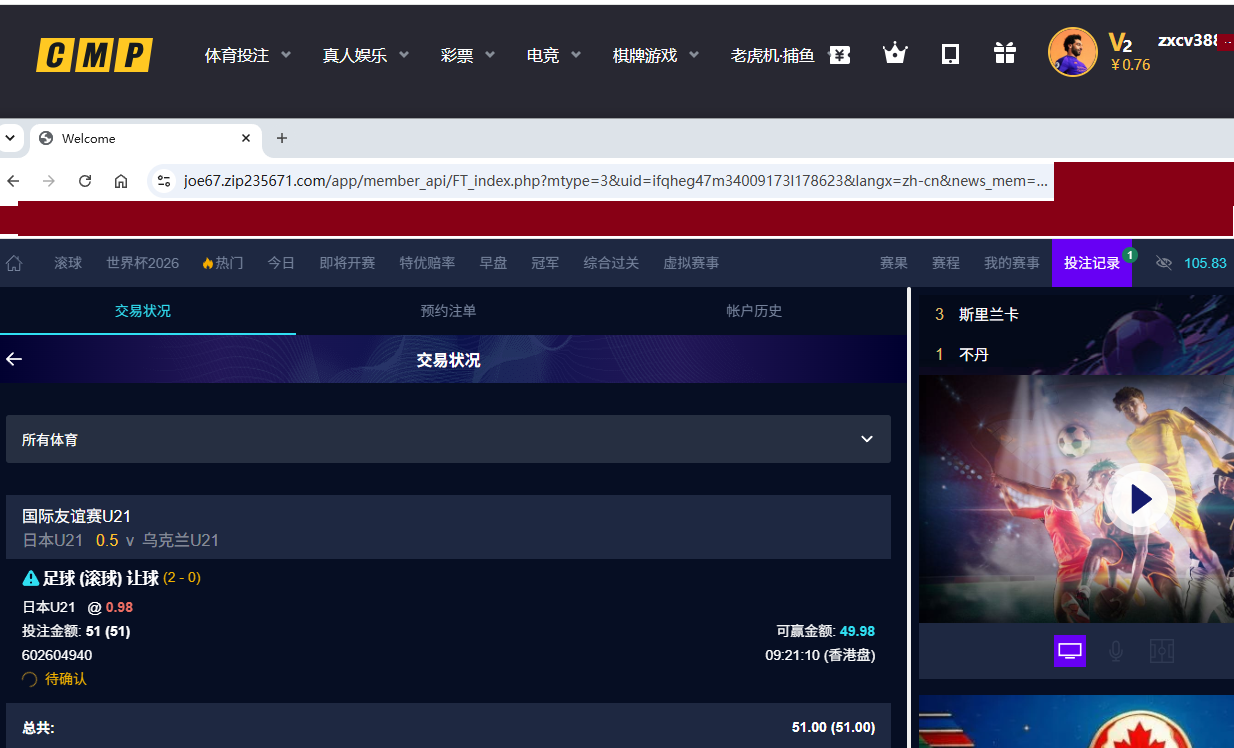Click the 0.98 odds value
Image resolution: width=1234 pixels, height=748 pixels.
[119, 607]
